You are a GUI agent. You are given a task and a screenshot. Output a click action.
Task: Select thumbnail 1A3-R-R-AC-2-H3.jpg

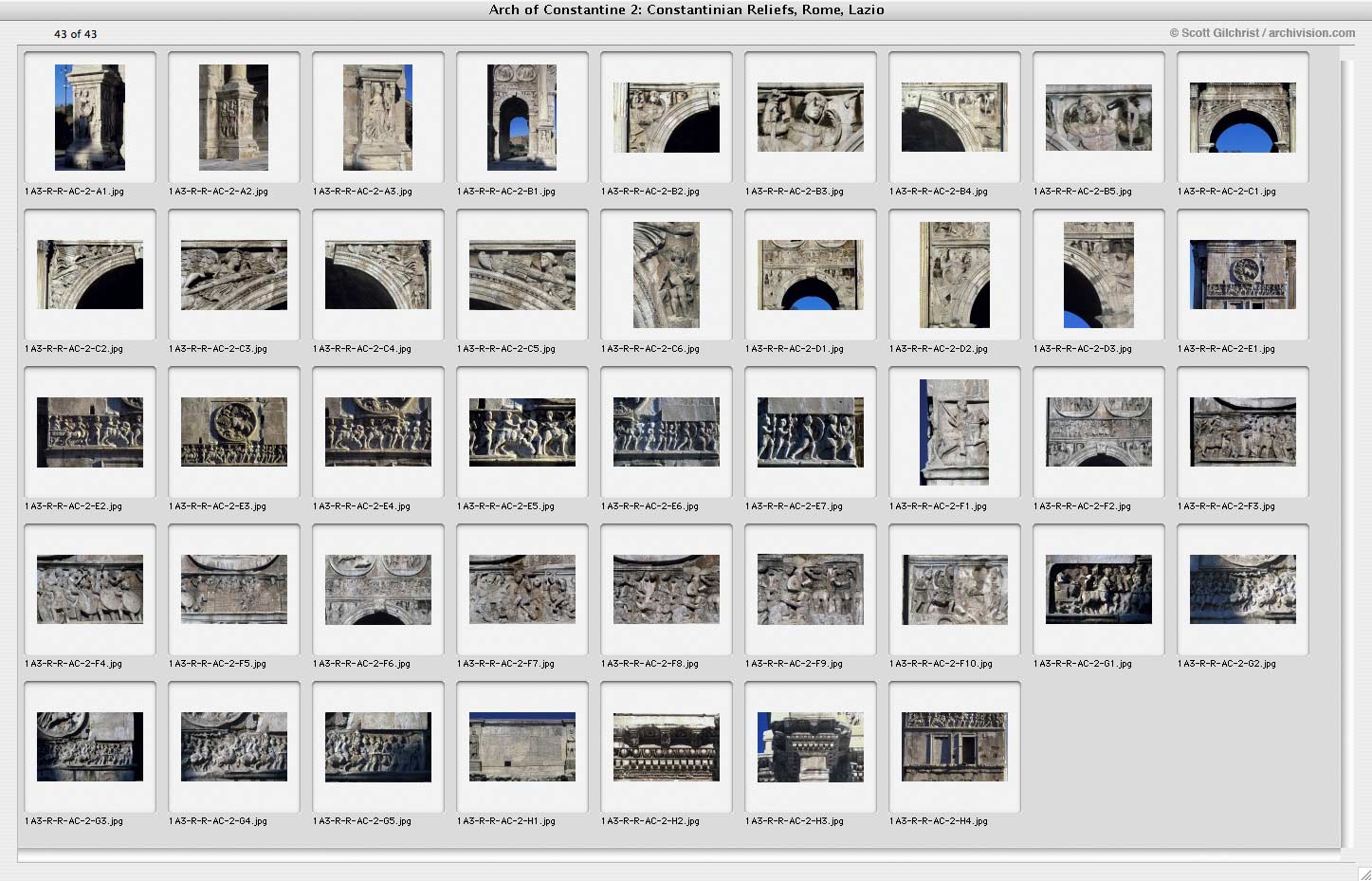coord(811,747)
